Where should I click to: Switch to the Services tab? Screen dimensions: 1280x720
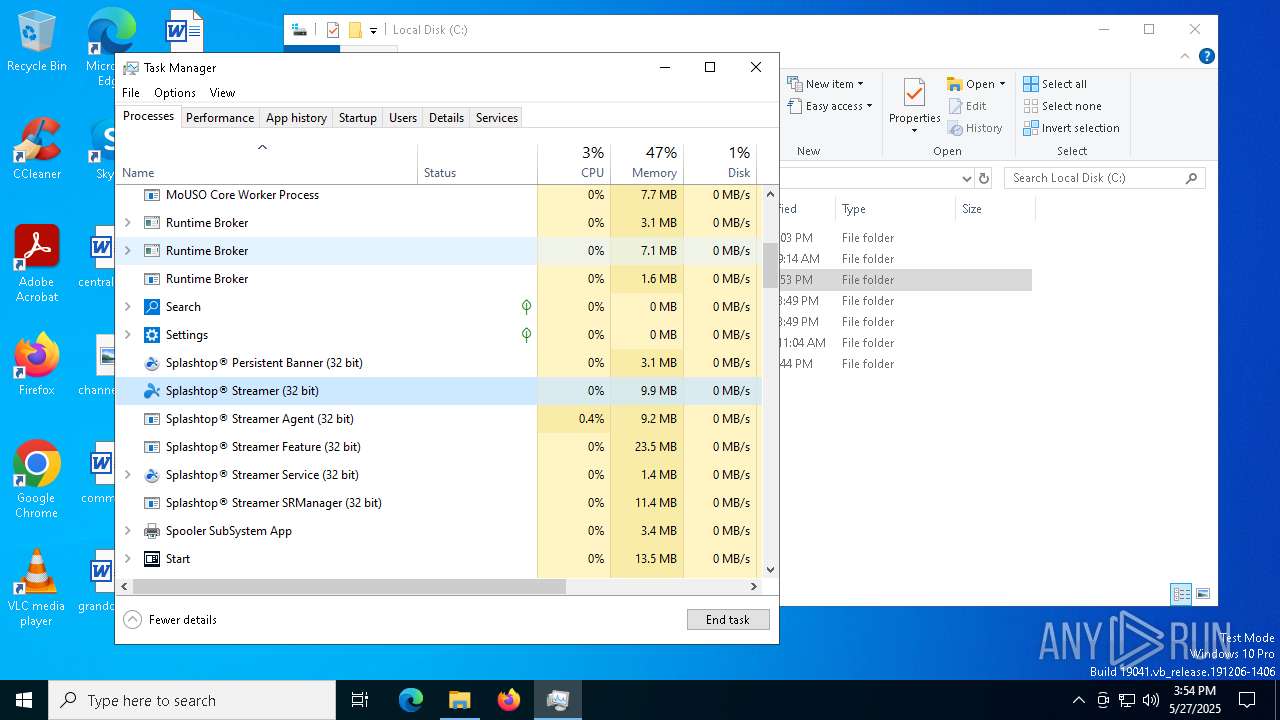(497, 117)
